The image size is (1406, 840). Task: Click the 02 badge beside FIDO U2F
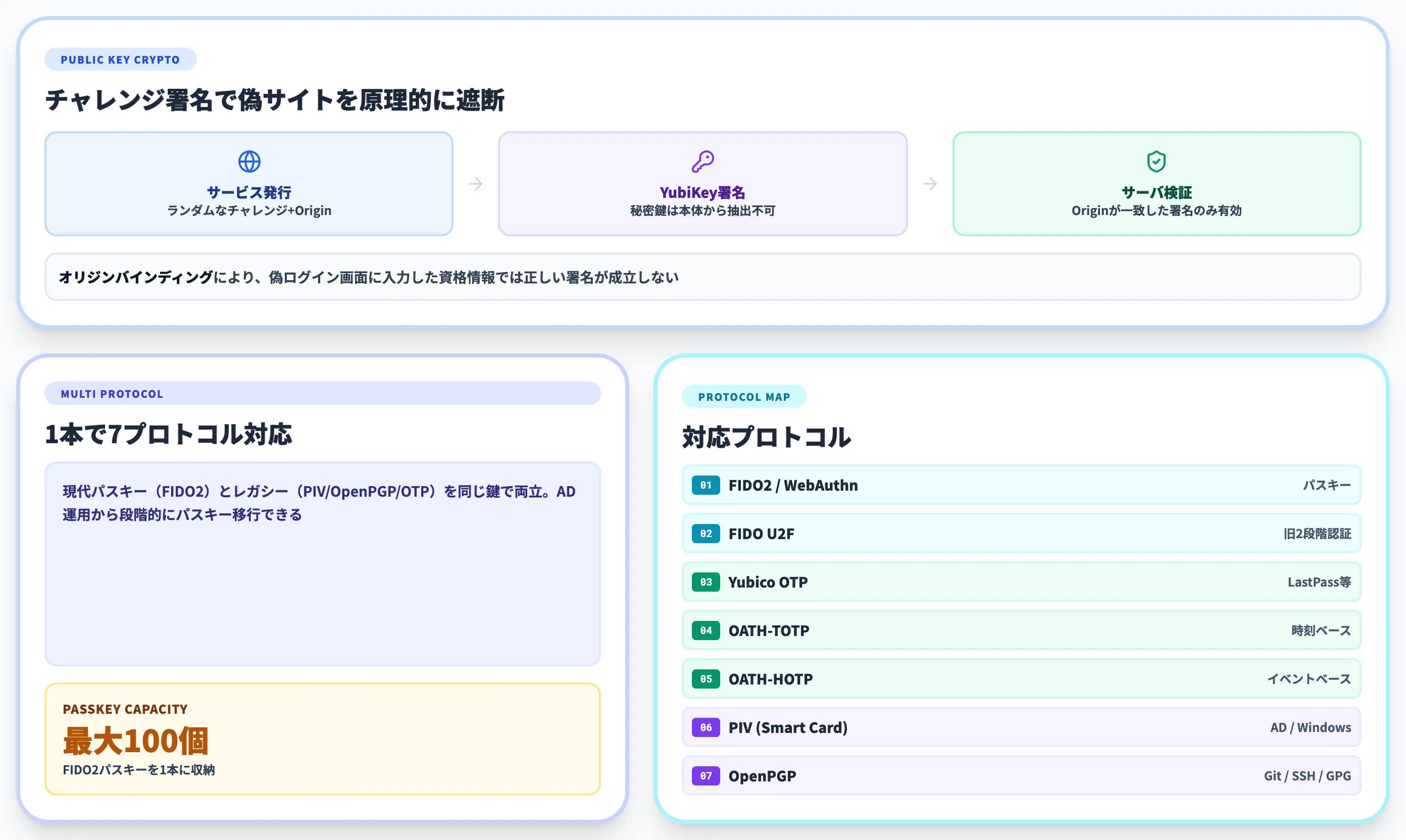[x=706, y=533]
